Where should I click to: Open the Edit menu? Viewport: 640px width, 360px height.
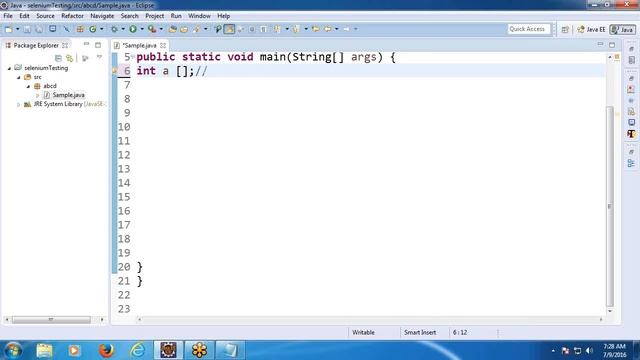(x=24, y=16)
